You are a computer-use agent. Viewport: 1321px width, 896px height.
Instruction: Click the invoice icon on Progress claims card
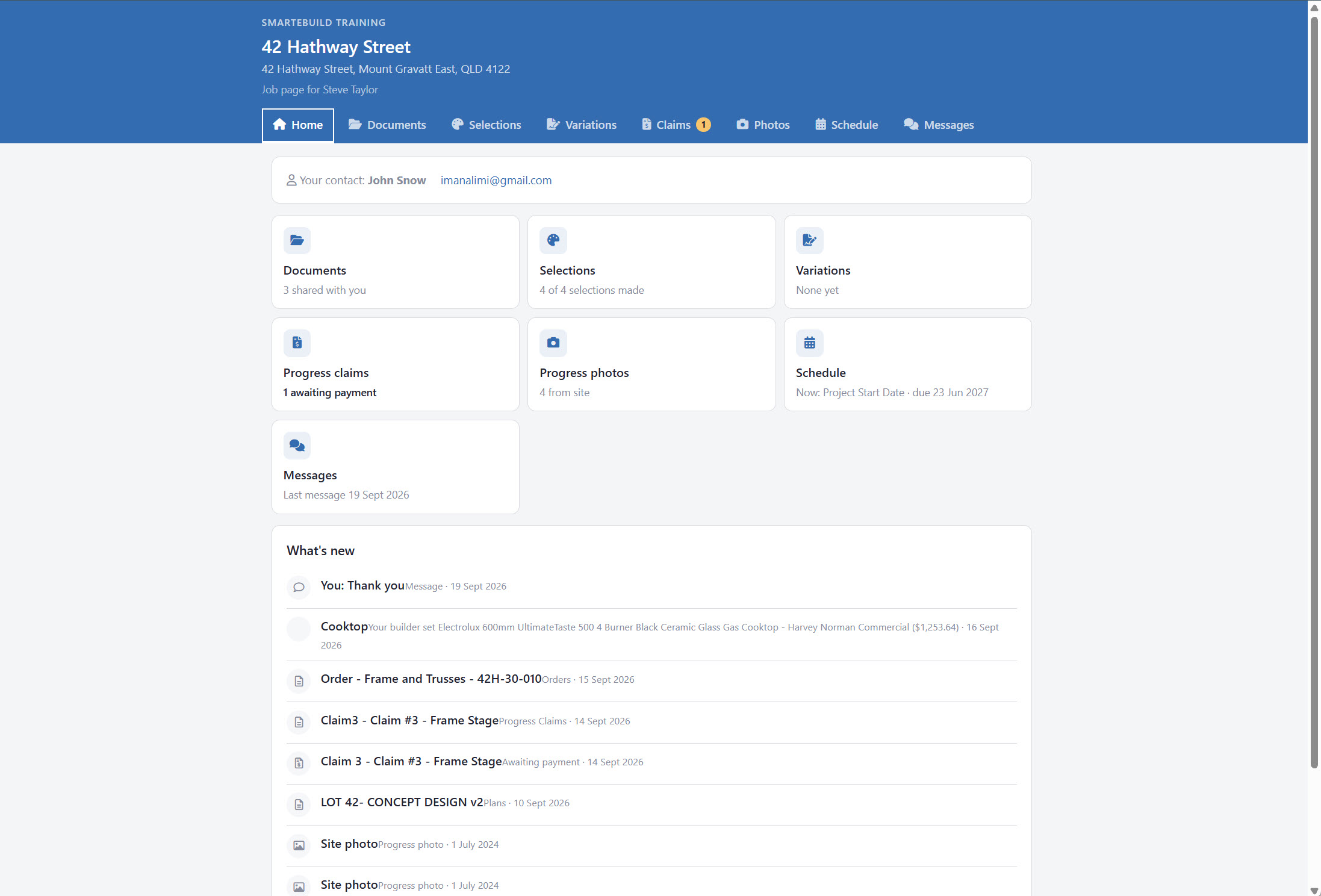(297, 343)
